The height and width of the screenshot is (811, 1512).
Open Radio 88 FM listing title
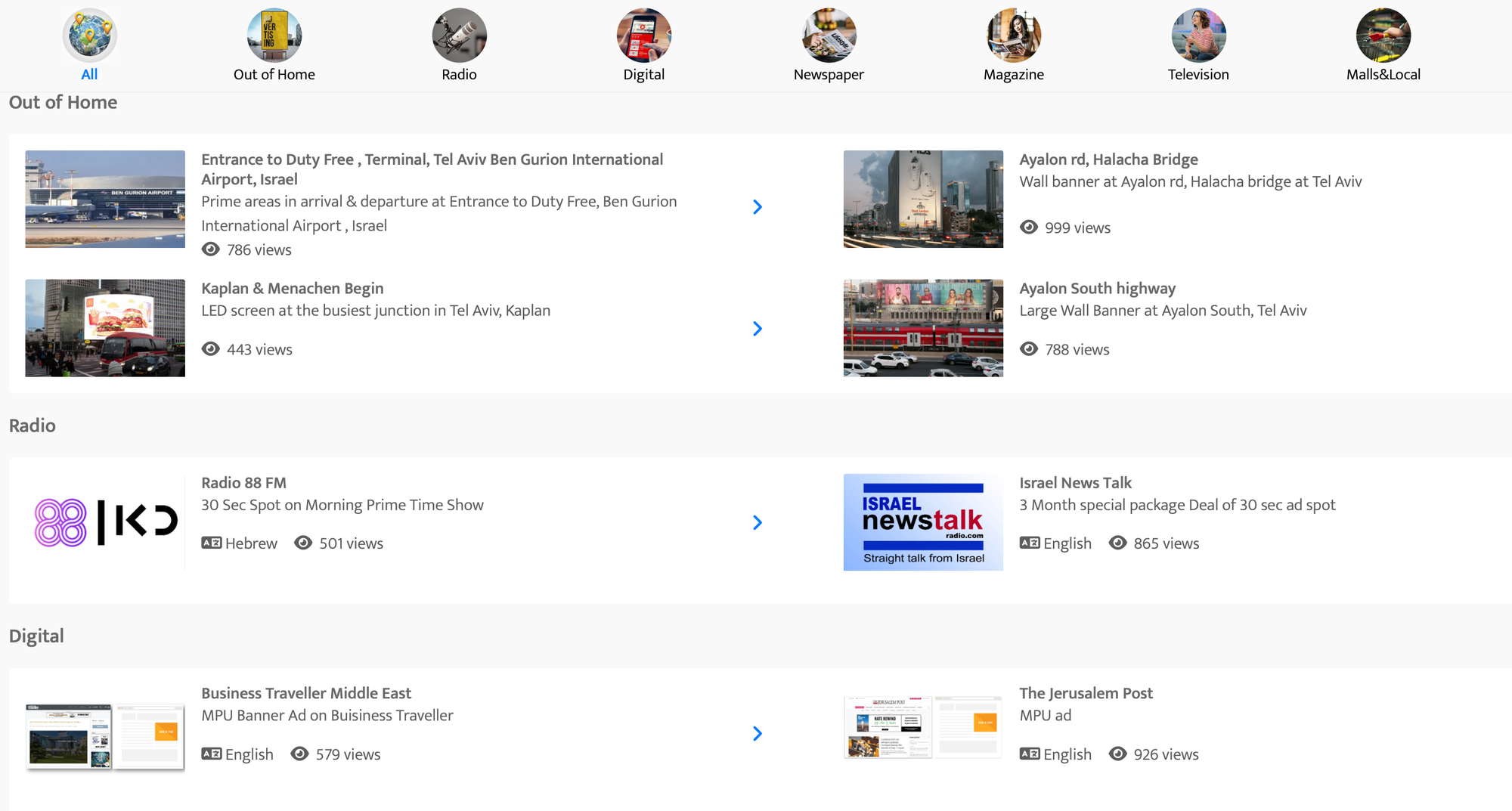pos(243,482)
